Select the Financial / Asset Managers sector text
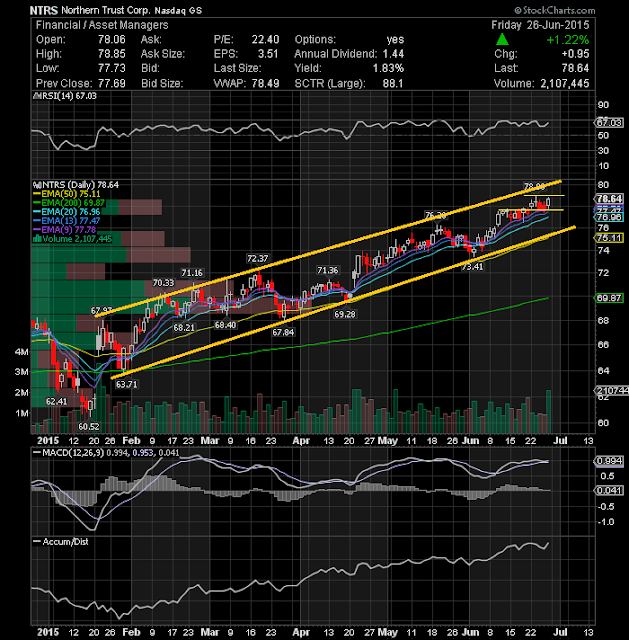The image size is (629, 640). [102, 25]
